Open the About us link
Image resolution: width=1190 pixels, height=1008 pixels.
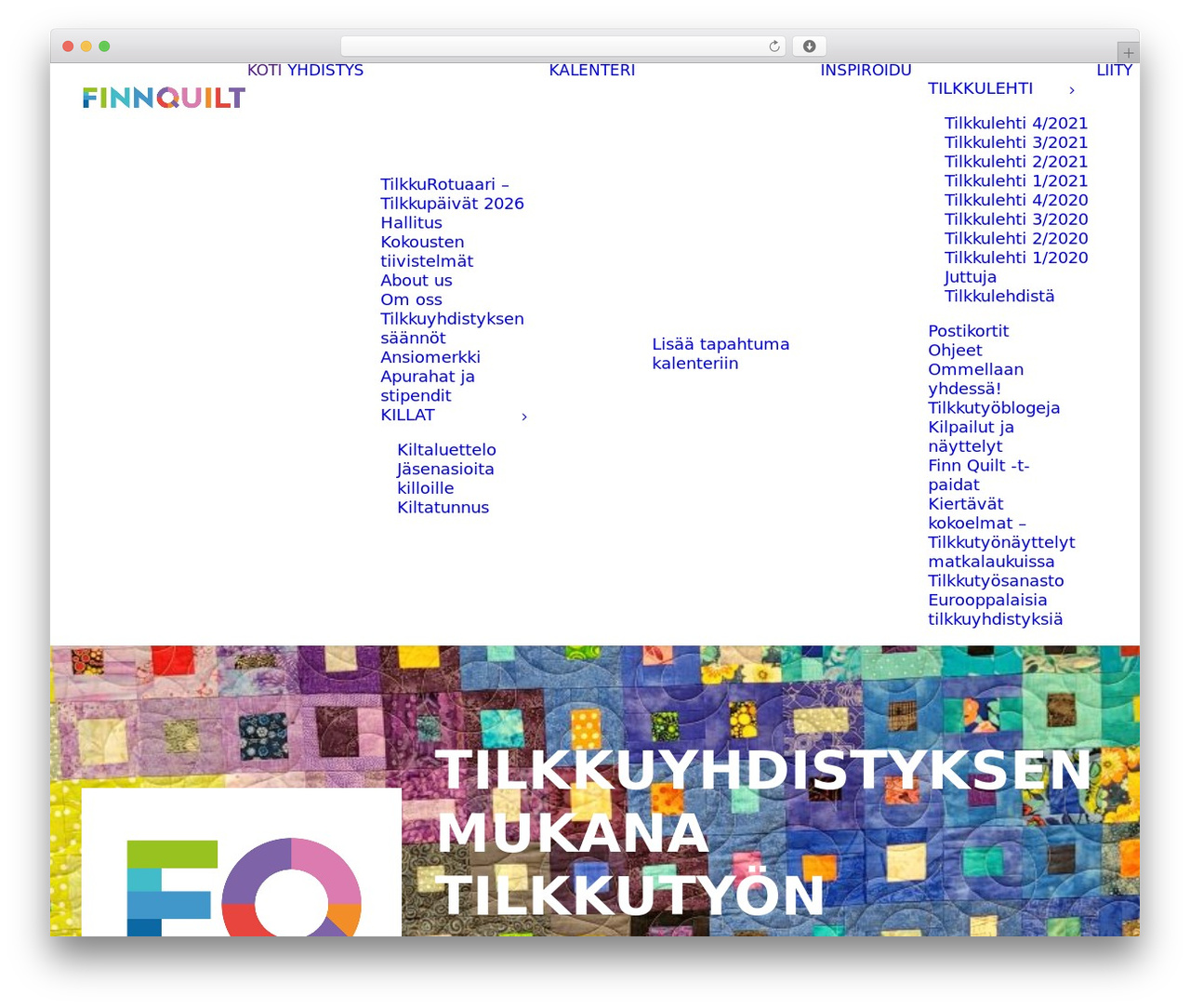pyautogui.click(x=416, y=280)
